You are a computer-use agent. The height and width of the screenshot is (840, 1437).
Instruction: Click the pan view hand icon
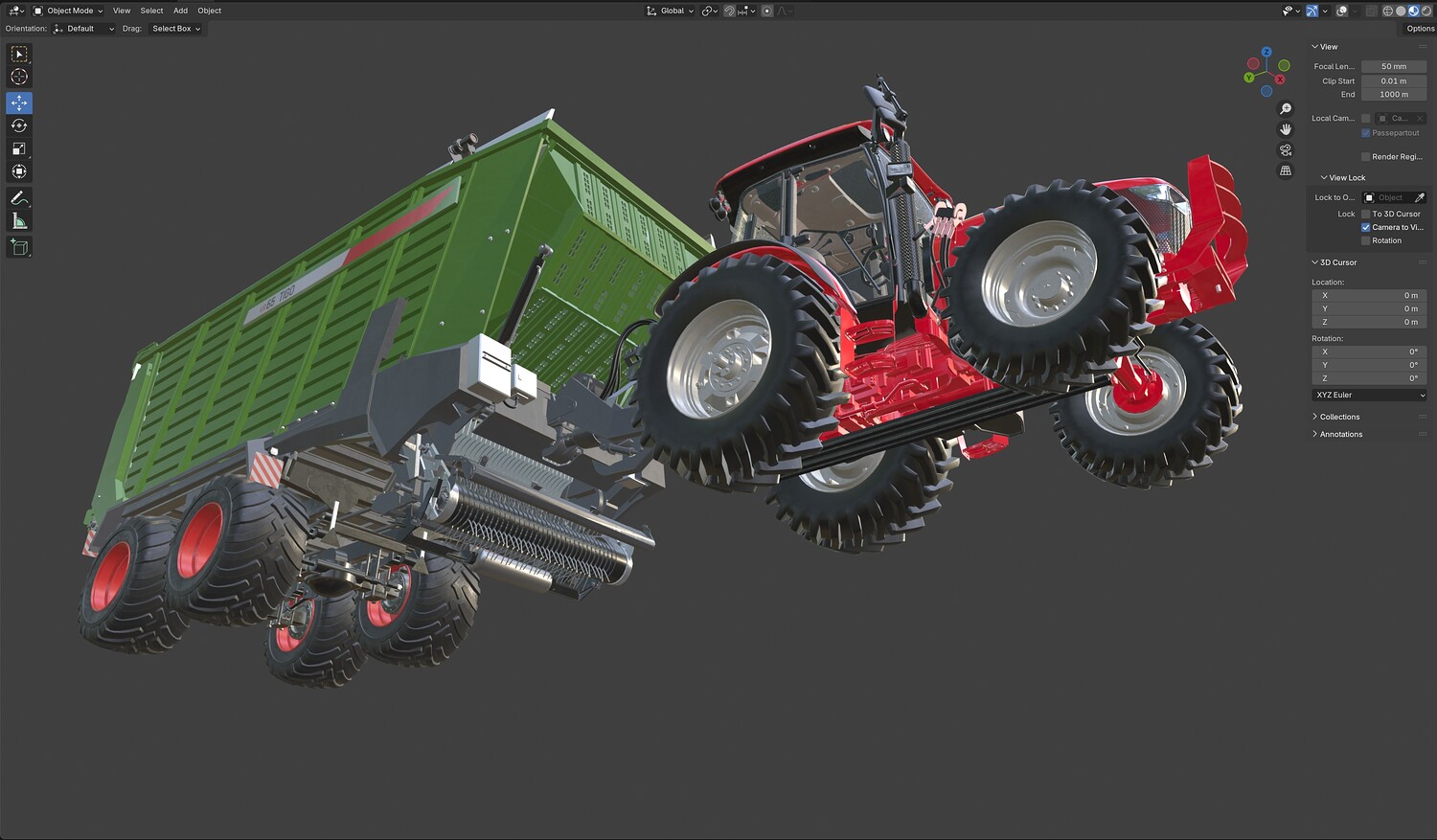tap(1286, 129)
